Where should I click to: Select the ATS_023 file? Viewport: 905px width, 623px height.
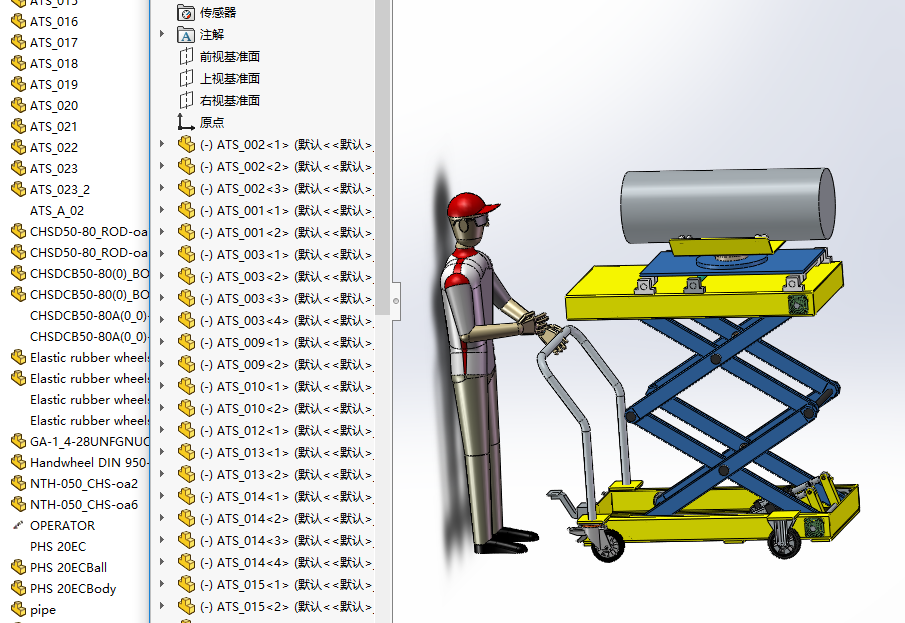tap(54, 169)
